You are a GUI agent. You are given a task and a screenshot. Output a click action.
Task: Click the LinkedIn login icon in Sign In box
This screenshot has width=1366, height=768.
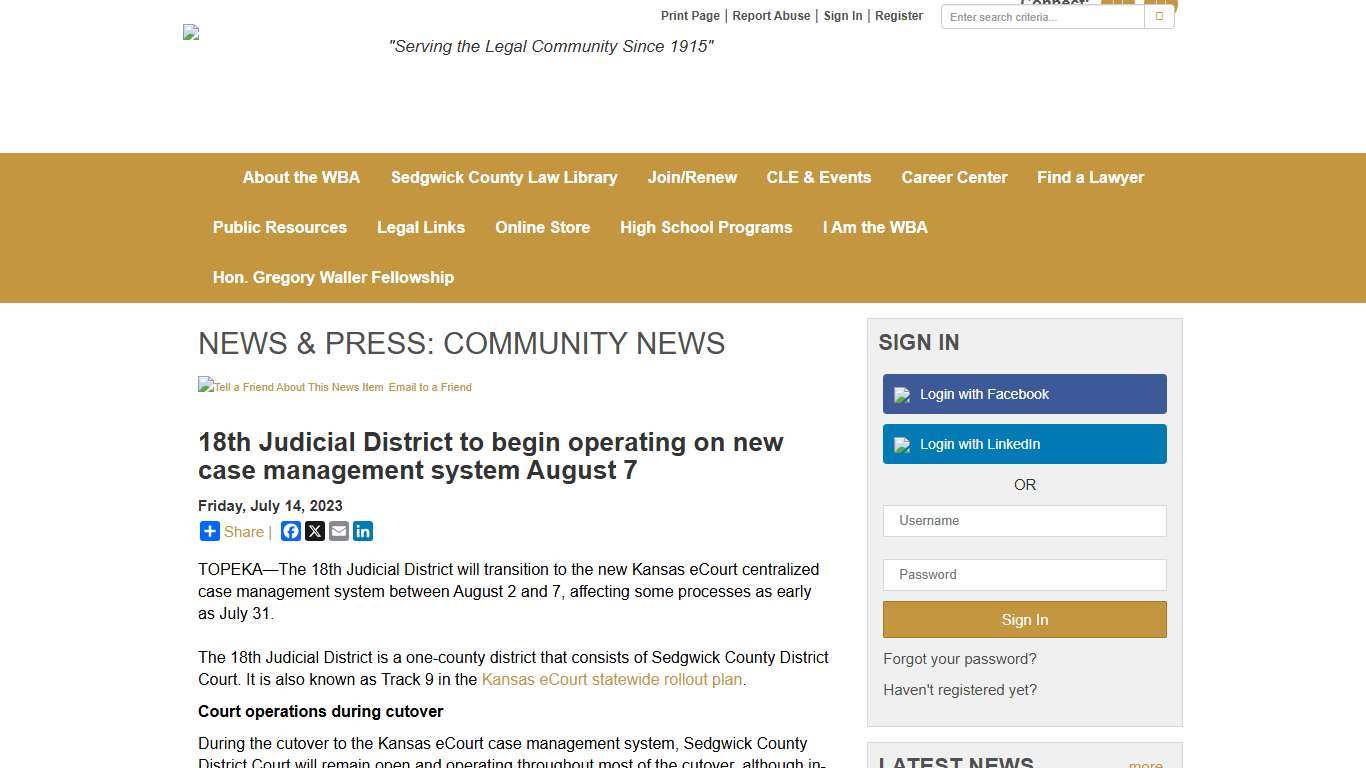(899, 444)
